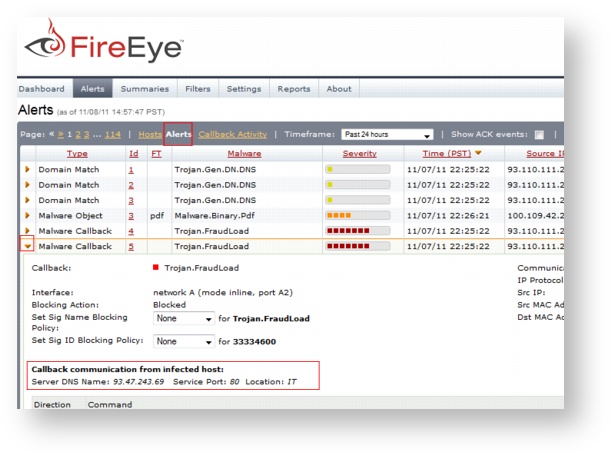Click source IP 100.109.42.2 cell
Screen dimensions: 612x457
[x=536, y=215]
